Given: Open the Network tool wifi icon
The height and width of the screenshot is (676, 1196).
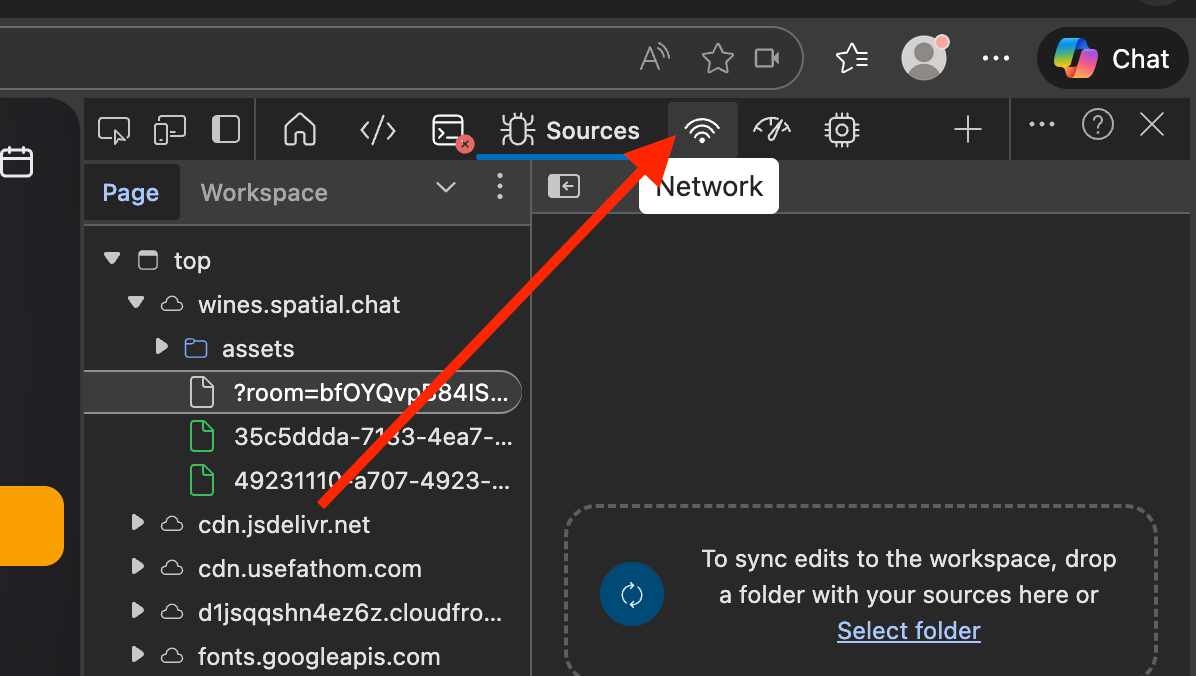Looking at the screenshot, I should click(x=702, y=130).
